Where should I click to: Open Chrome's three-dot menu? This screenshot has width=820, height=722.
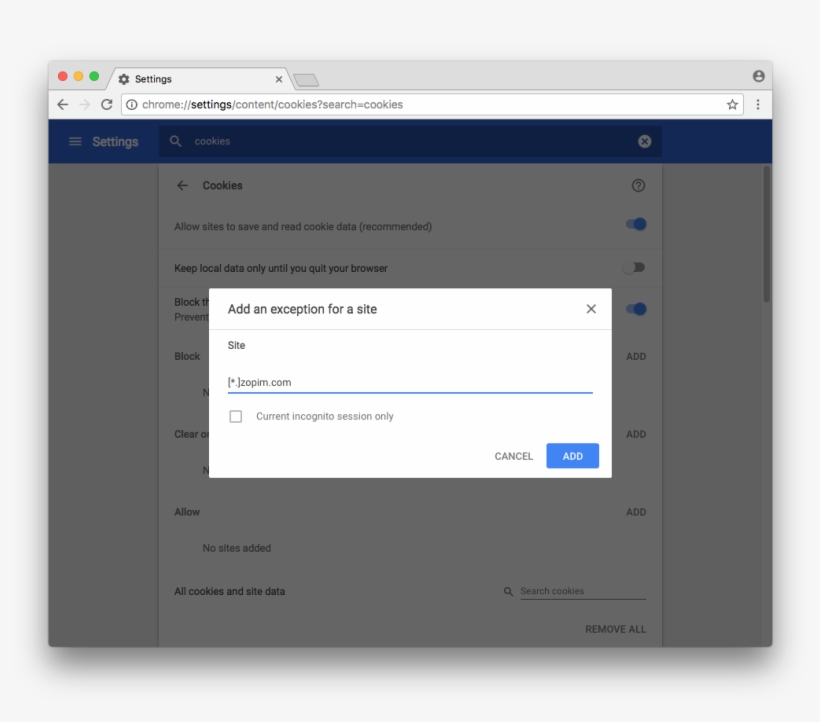[x=758, y=104]
